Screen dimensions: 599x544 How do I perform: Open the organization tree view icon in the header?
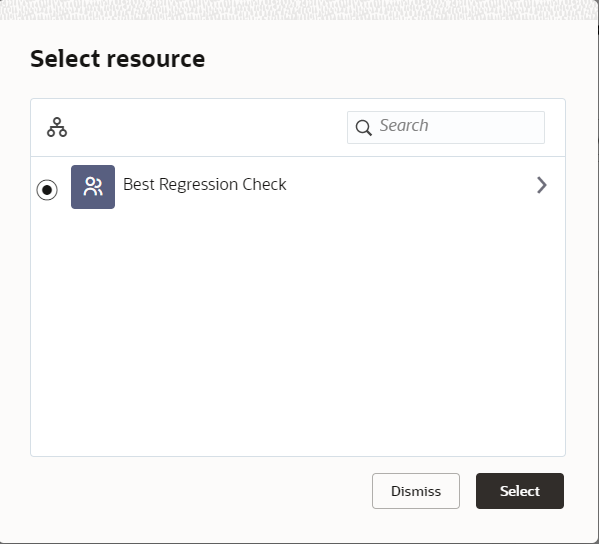(57, 127)
